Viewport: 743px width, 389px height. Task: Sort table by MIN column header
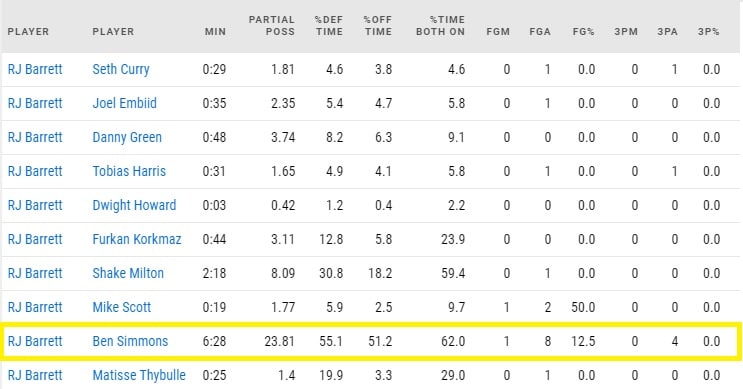(x=215, y=32)
